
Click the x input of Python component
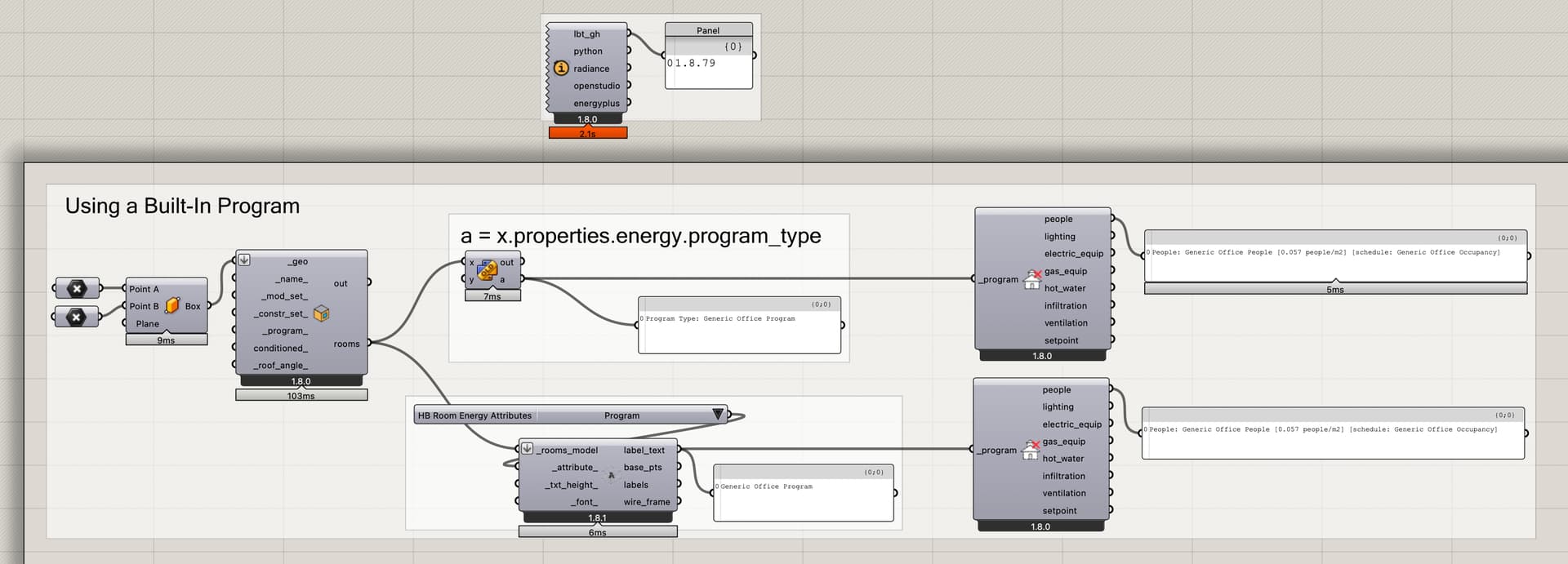(x=471, y=263)
